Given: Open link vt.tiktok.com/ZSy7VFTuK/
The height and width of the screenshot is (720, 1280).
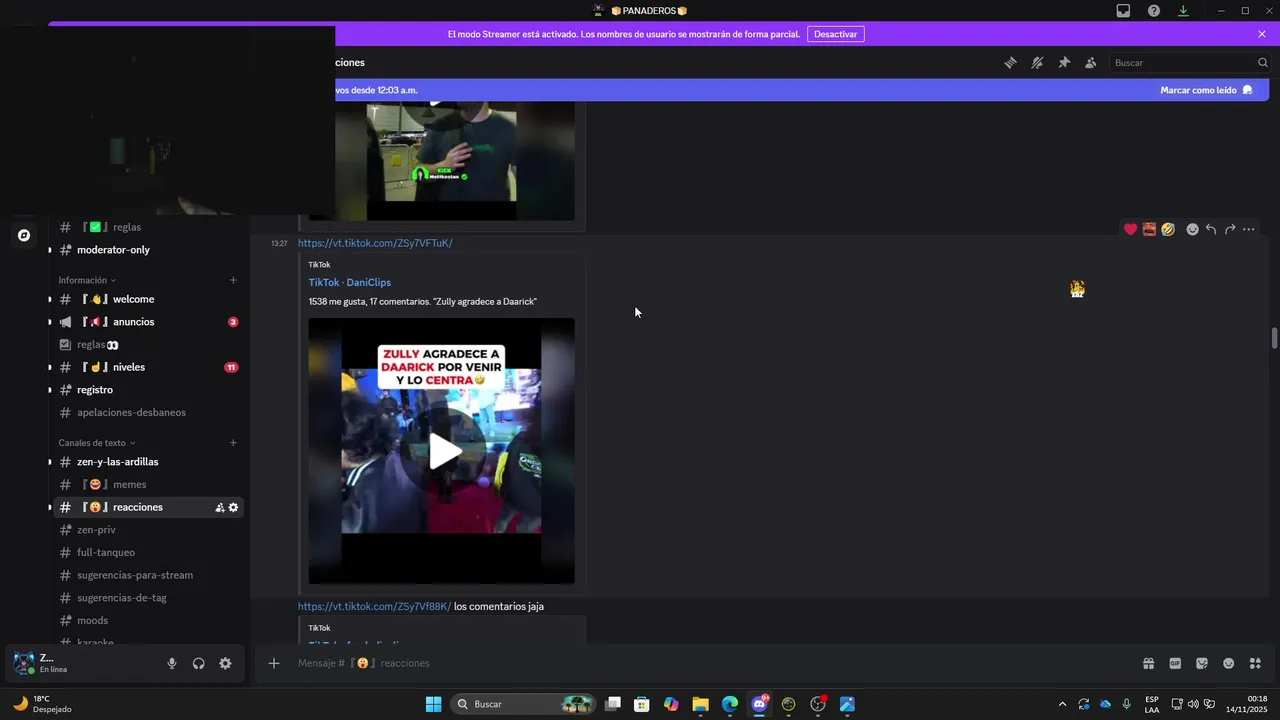Looking at the screenshot, I should click(375, 243).
